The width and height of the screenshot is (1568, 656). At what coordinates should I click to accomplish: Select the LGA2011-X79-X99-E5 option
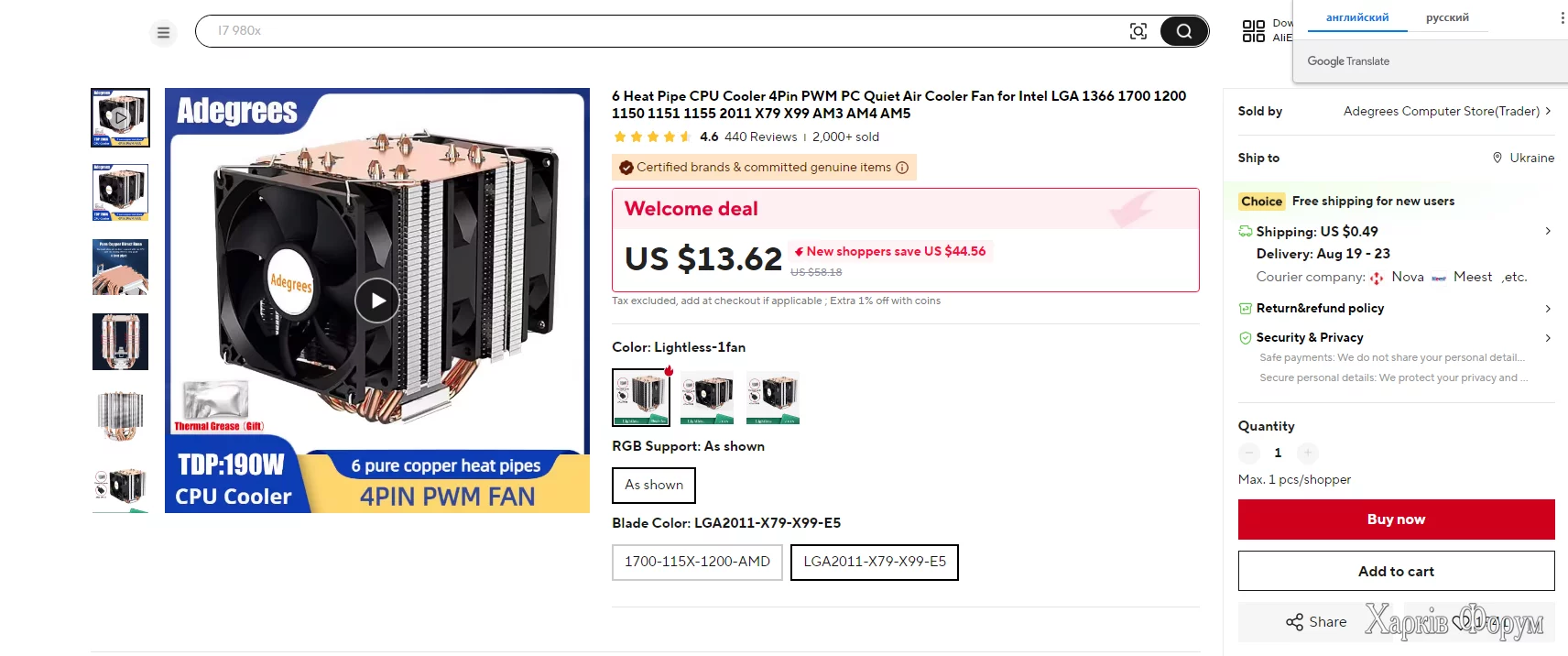click(x=875, y=562)
